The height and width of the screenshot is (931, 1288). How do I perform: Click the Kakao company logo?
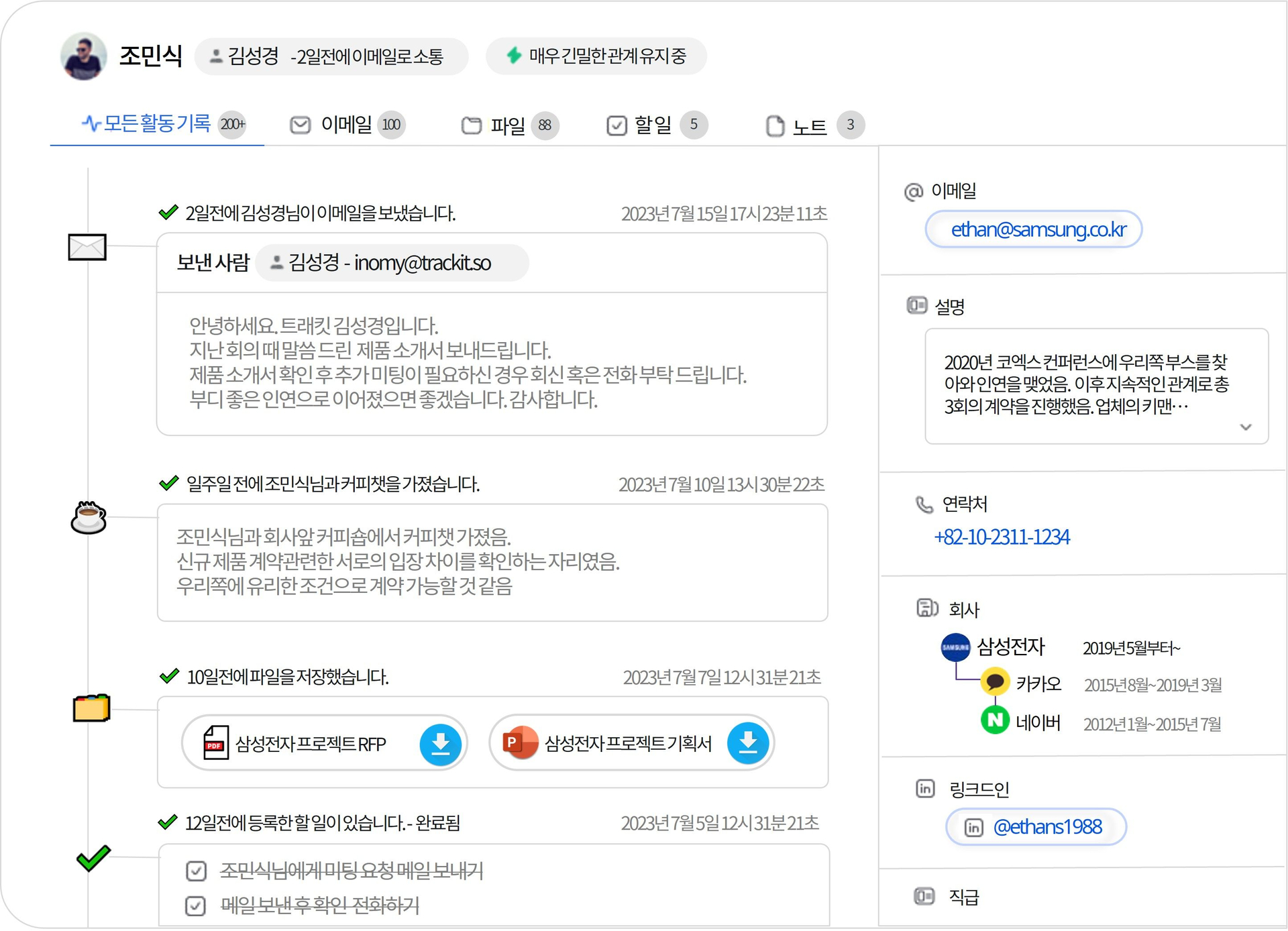[x=995, y=682]
